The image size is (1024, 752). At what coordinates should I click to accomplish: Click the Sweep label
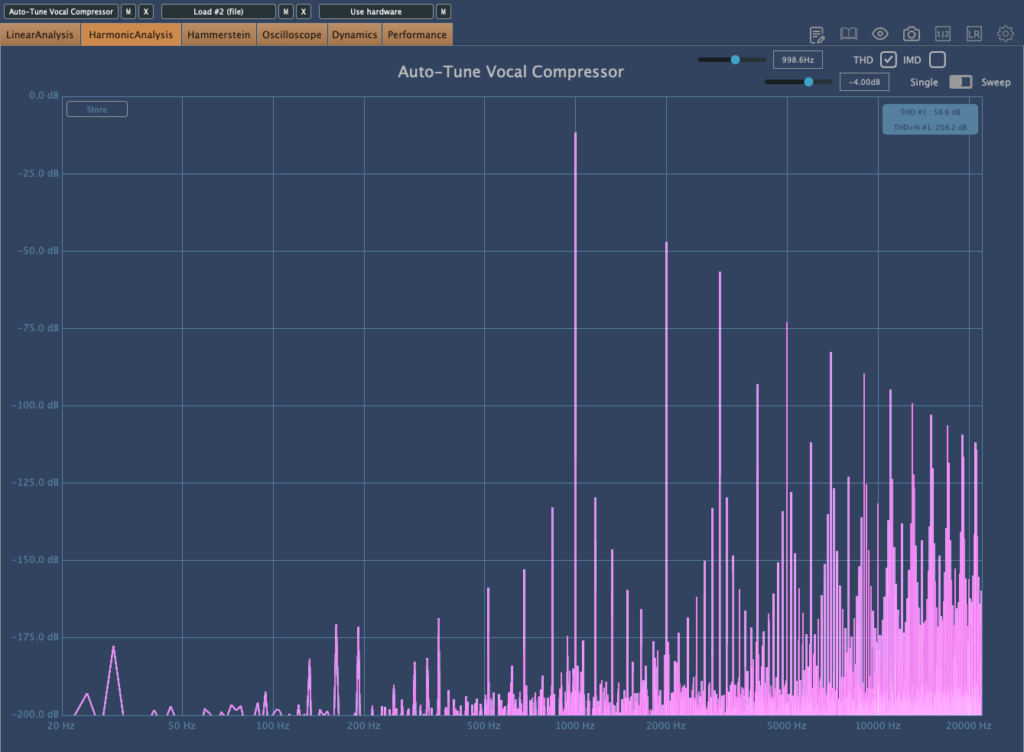[995, 82]
